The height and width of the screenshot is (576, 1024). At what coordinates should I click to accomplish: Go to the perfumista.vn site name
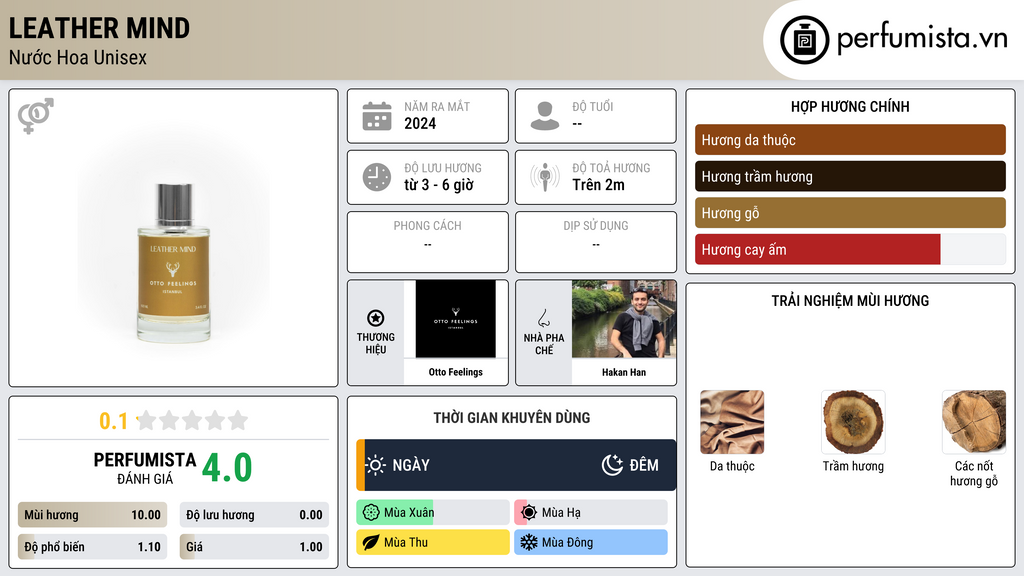(x=922, y=38)
